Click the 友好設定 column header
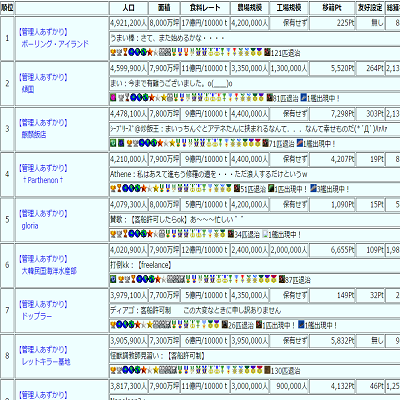The image size is (400, 400). (x=370, y=8)
